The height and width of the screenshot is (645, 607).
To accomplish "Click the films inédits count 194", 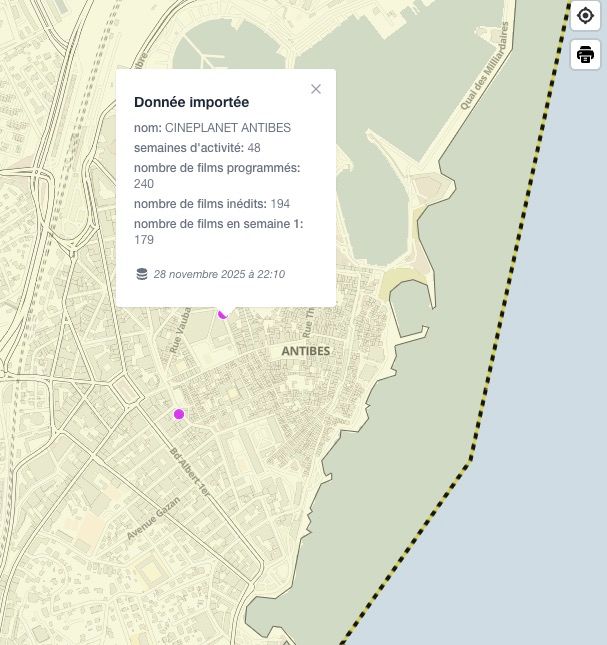I will click(280, 204).
